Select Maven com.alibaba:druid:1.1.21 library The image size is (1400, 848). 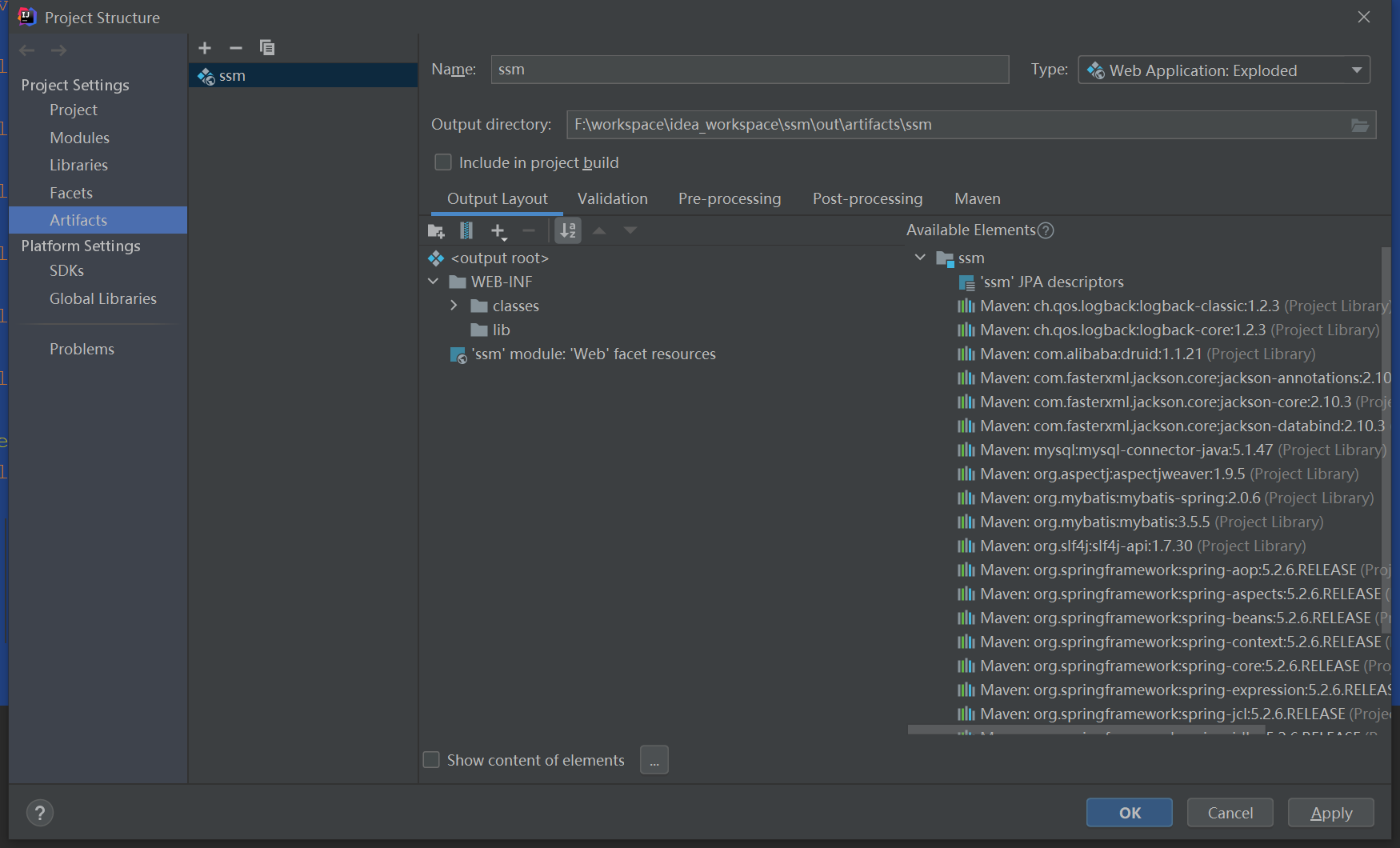coord(1137,354)
